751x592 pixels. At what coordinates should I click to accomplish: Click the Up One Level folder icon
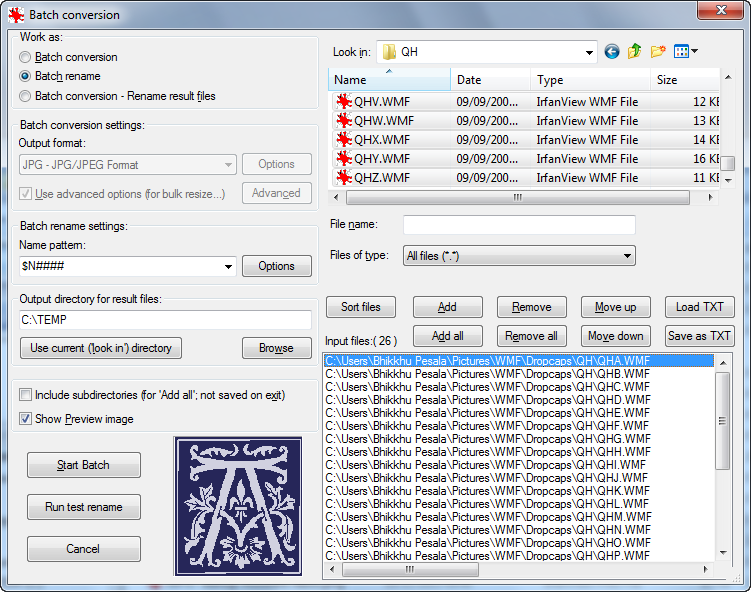coord(635,52)
